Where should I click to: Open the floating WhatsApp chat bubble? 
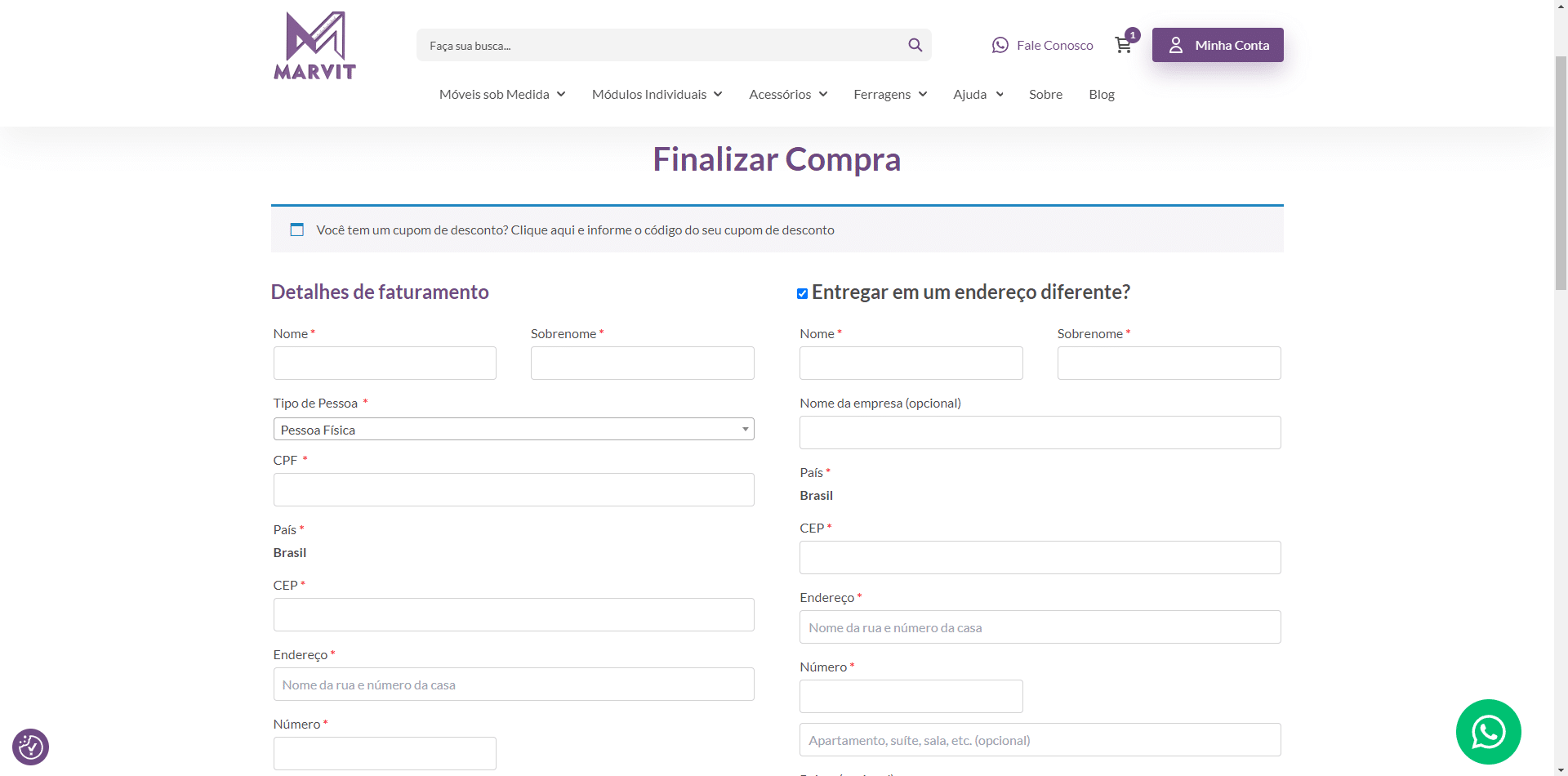coord(1489,732)
